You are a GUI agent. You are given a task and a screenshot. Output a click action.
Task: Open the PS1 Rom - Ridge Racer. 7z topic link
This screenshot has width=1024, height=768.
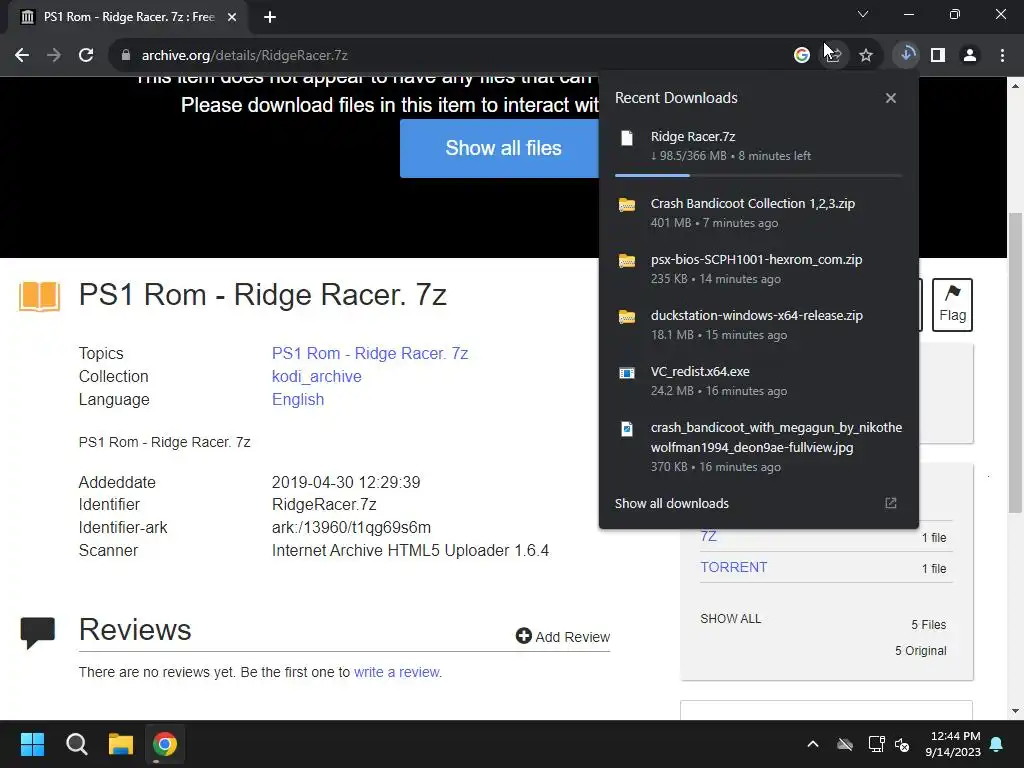[x=370, y=353]
